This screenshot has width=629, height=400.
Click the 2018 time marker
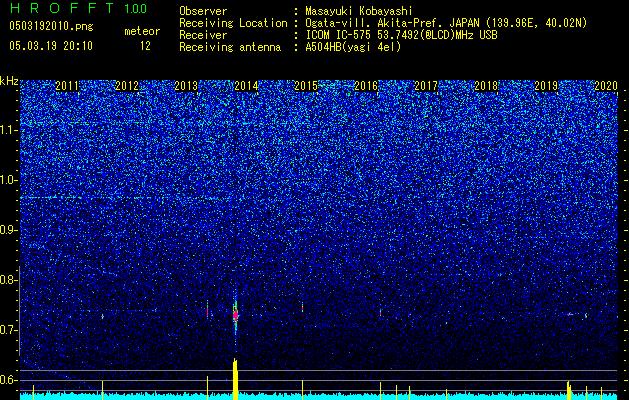point(486,86)
